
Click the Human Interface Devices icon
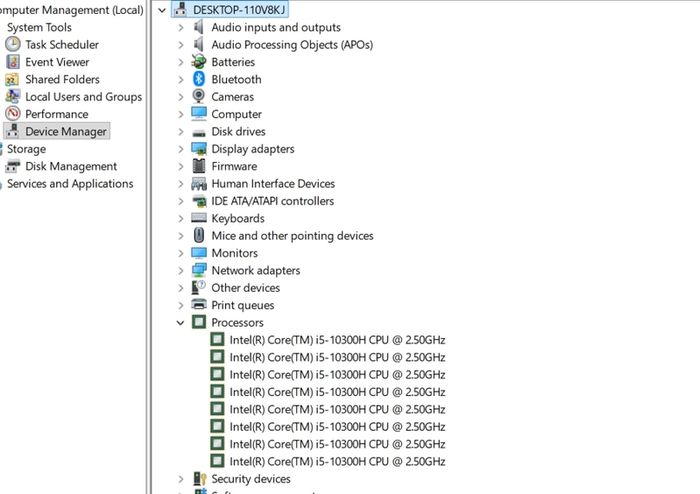[x=199, y=183]
